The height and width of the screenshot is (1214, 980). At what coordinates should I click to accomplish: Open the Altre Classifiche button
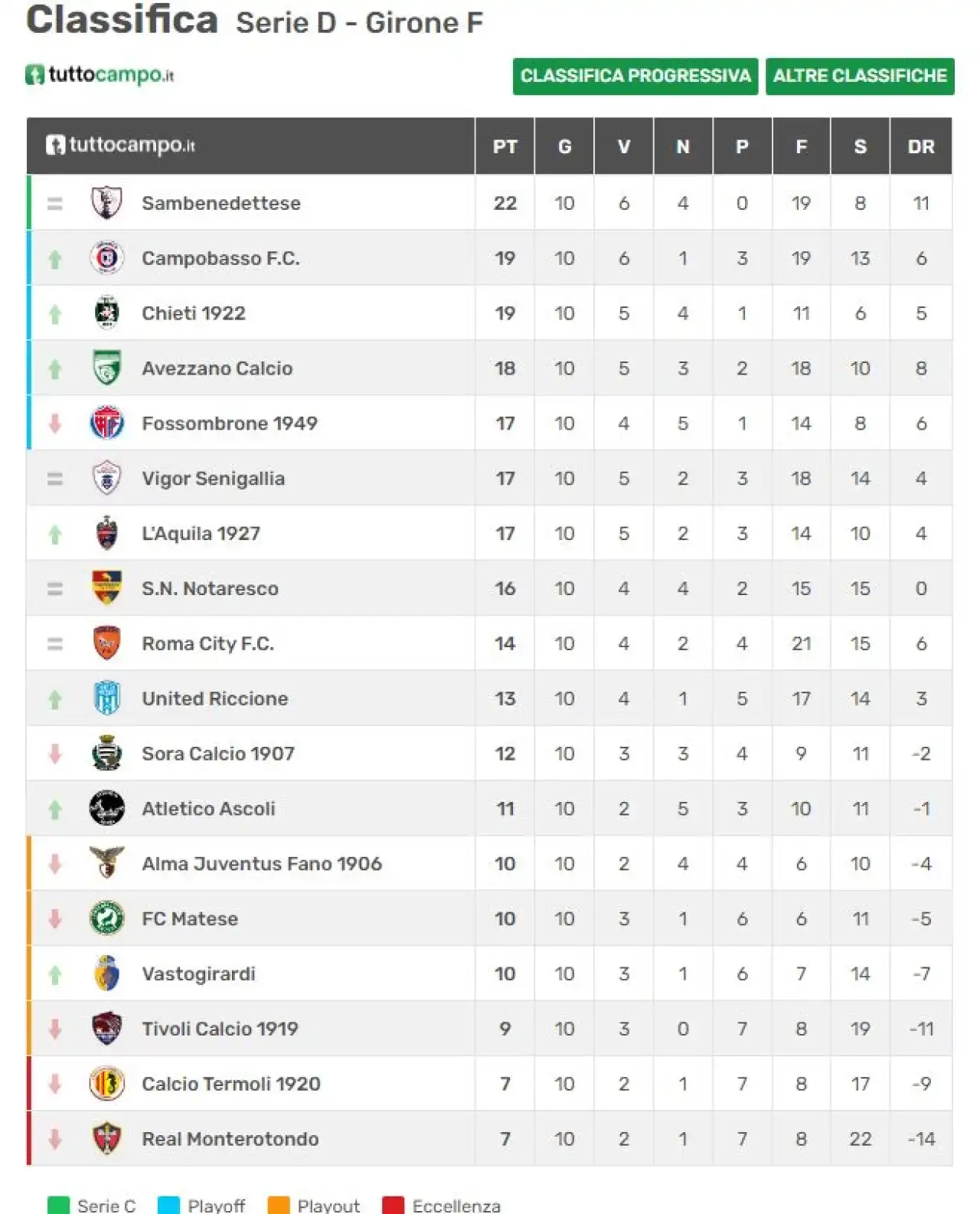pyautogui.click(x=860, y=76)
